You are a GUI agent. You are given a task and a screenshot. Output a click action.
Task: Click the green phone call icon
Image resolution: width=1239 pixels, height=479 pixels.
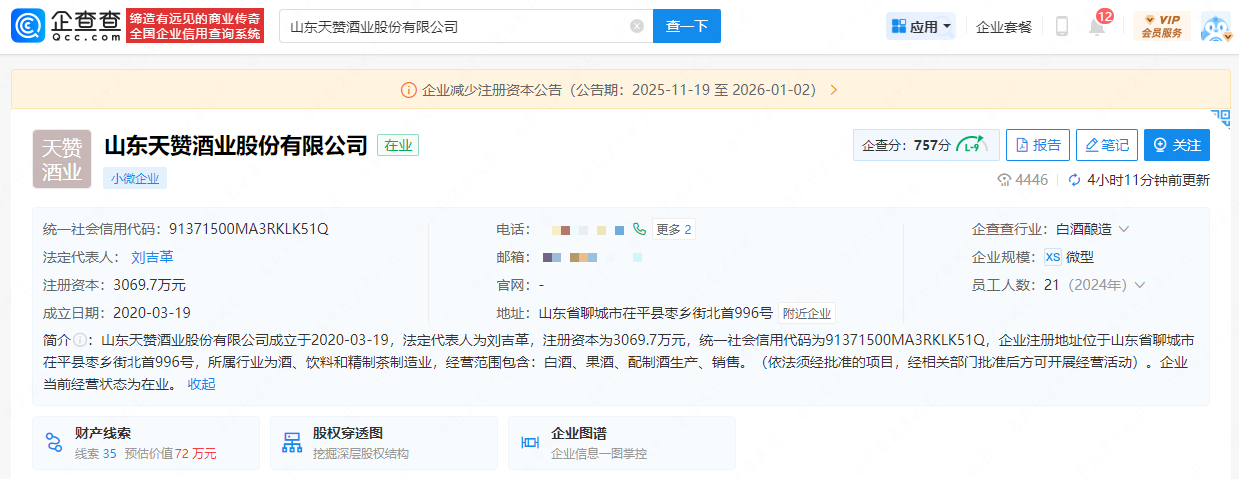[640, 229]
